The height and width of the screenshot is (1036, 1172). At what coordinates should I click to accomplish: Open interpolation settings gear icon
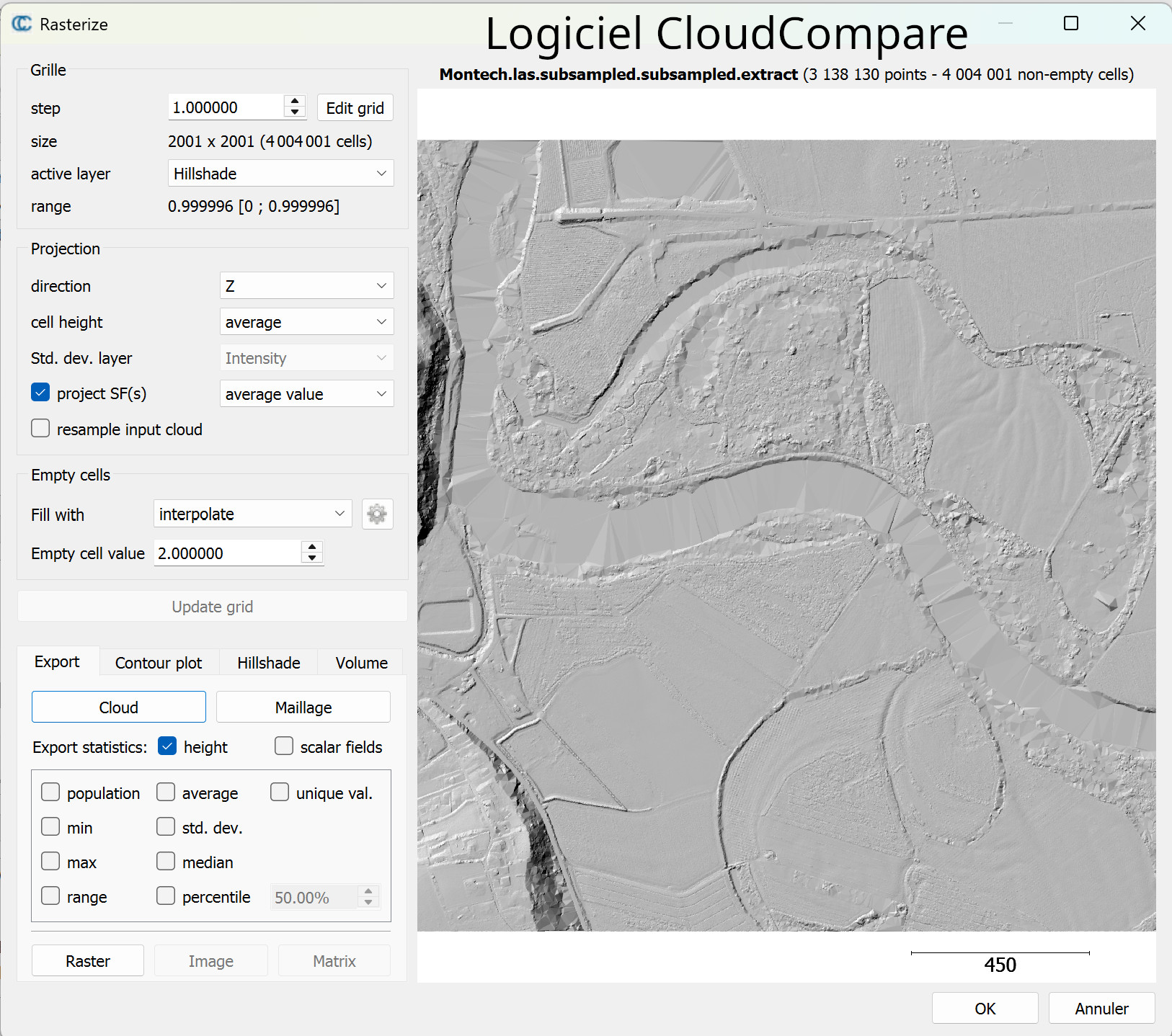coord(377,514)
